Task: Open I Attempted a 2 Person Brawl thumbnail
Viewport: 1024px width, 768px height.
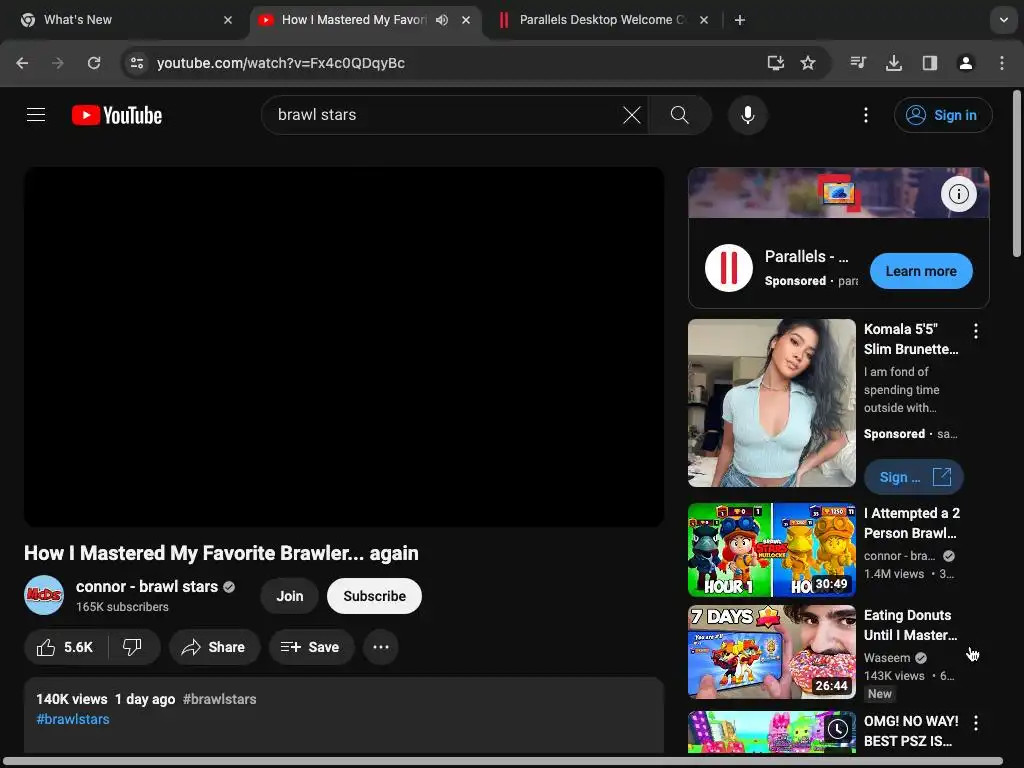Action: pyautogui.click(x=772, y=550)
